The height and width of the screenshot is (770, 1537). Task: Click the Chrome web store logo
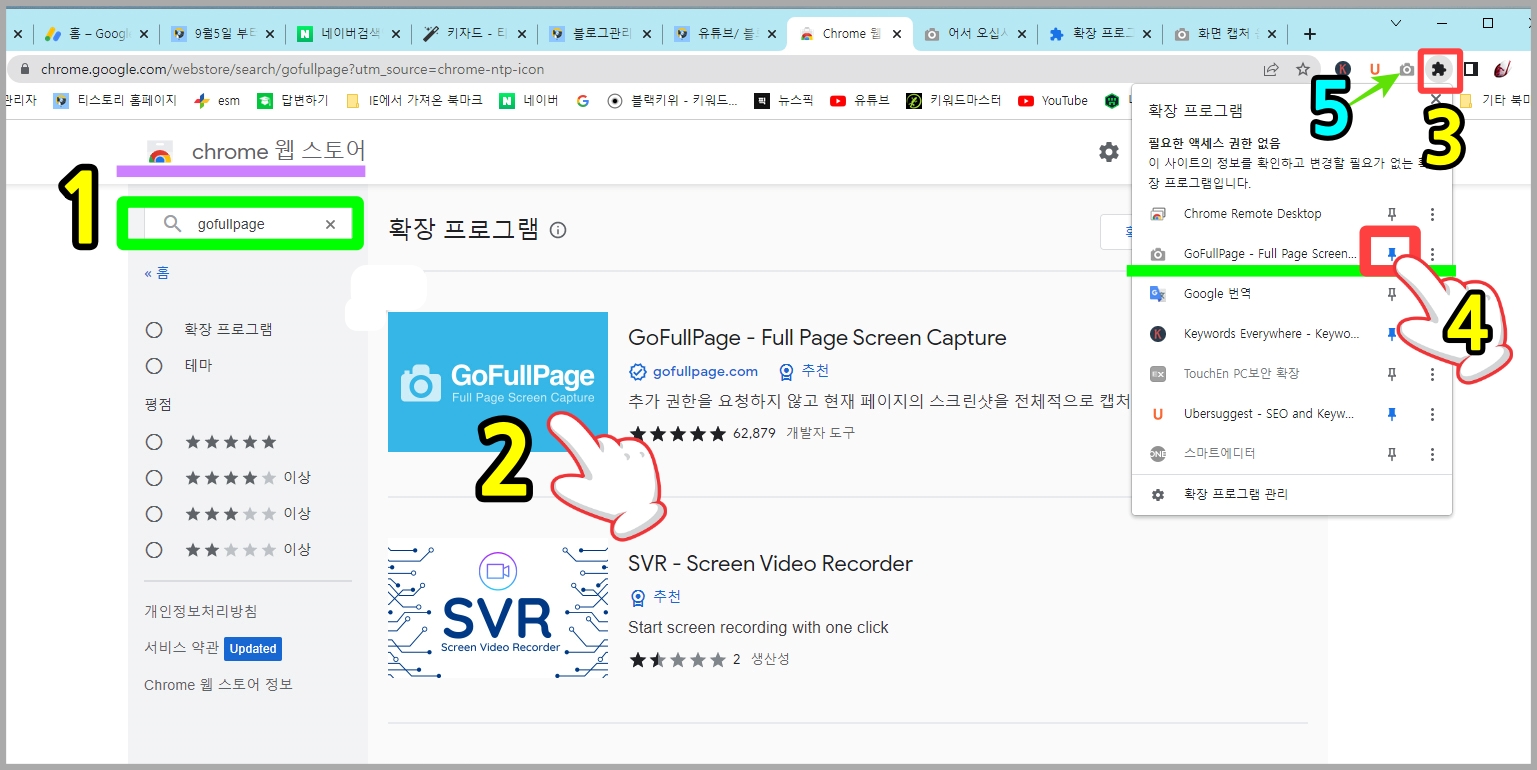[x=159, y=152]
